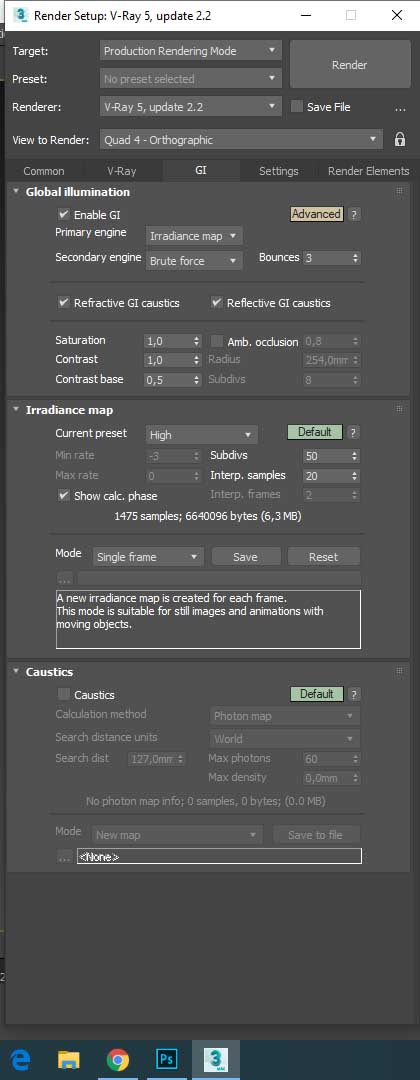
Task: Switch to the Settings tab
Action: coord(279,171)
